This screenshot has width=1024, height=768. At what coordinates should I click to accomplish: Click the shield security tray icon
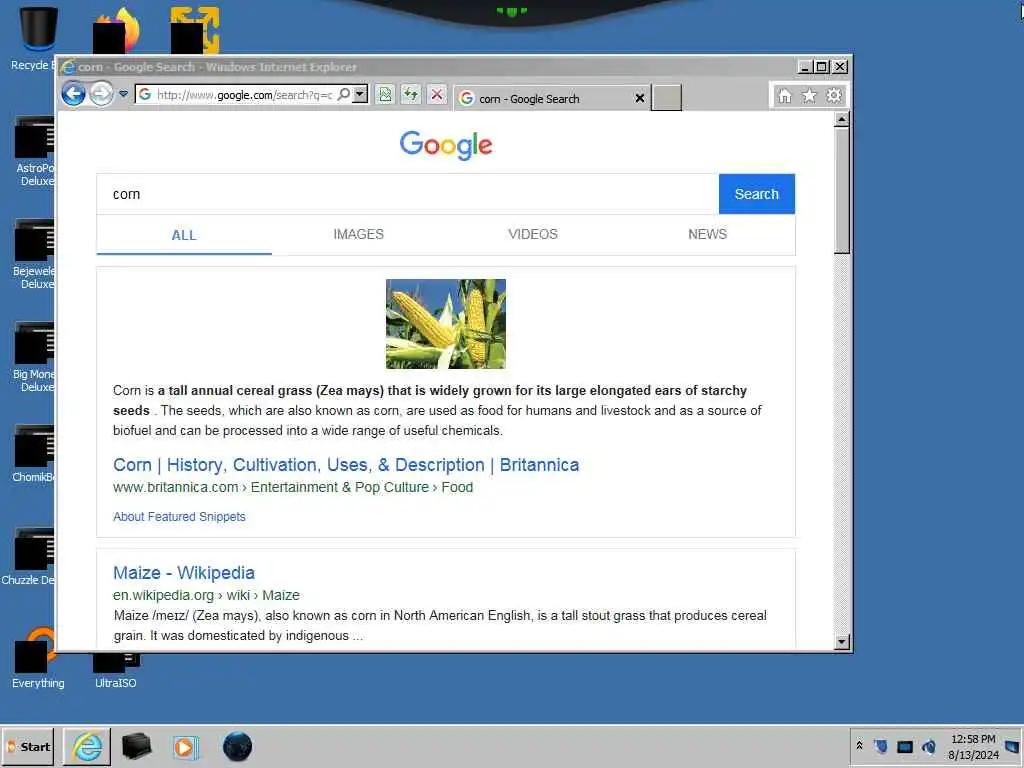point(881,746)
